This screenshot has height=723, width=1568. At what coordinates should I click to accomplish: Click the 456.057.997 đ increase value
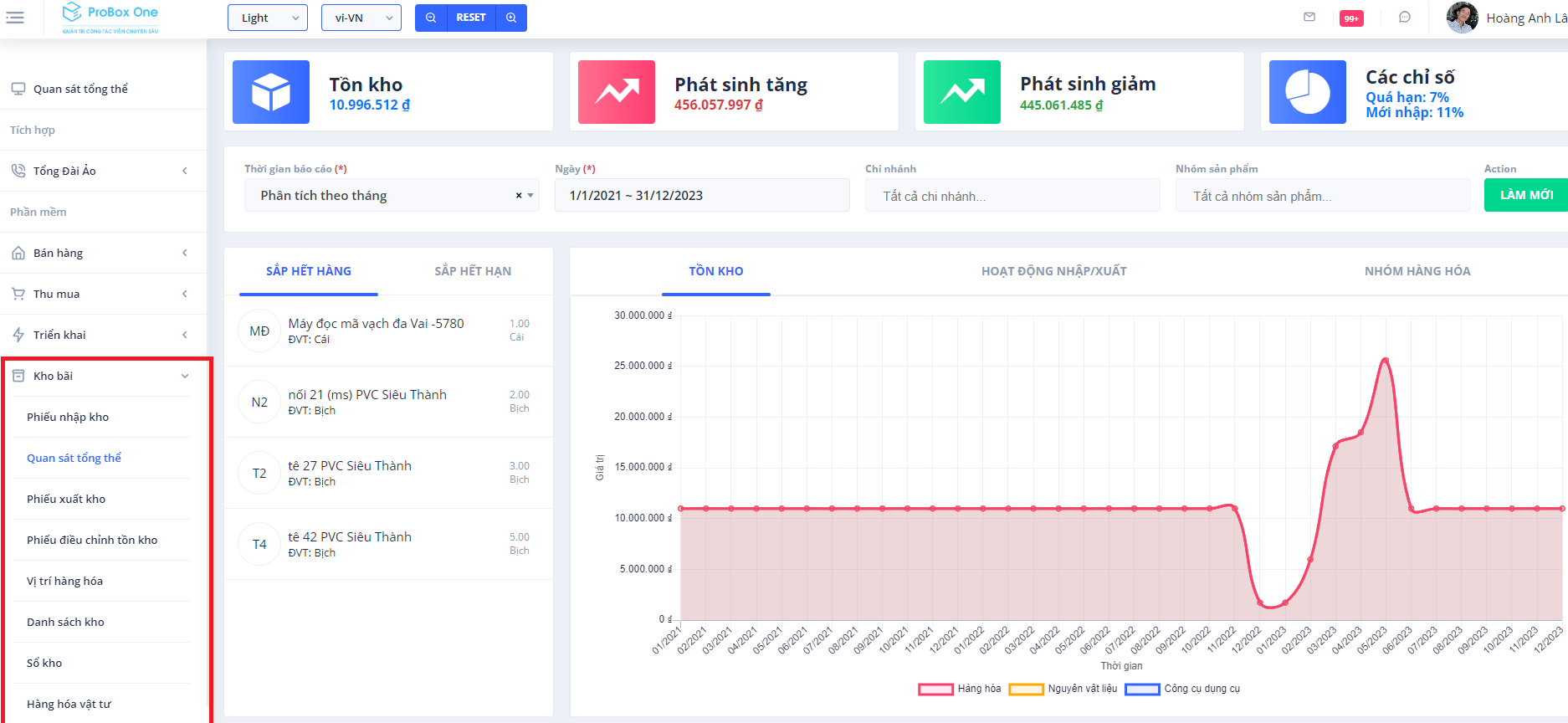pos(719,105)
